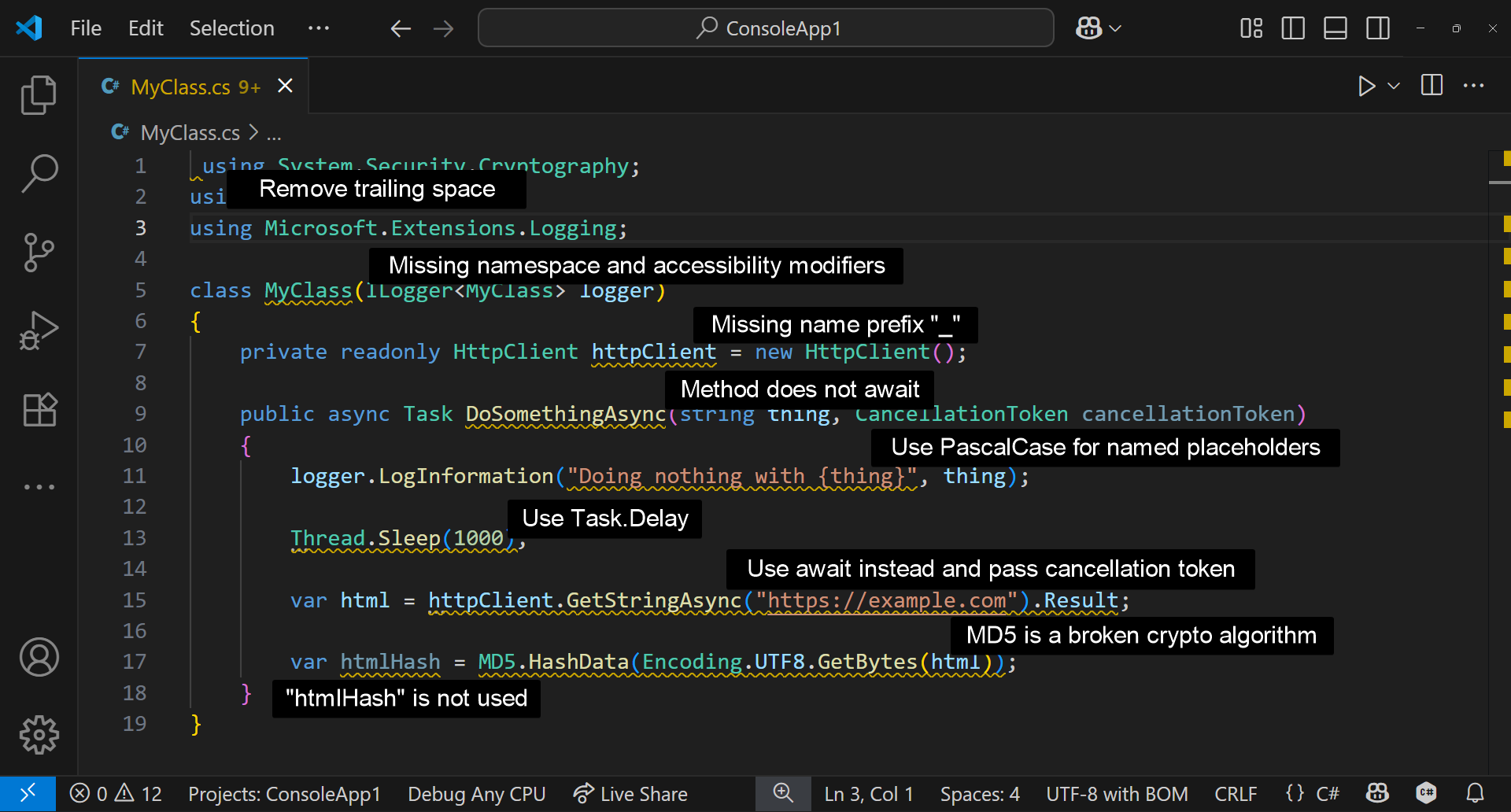Open the Source Control view
The height and width of the screenshot is (812, 1511).
click(x=39, y=253)
